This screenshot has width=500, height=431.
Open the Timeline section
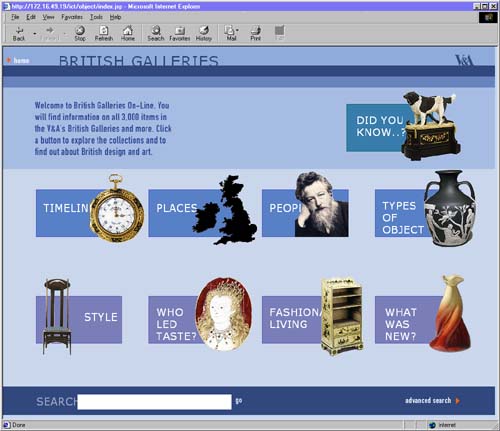[64, 213]
